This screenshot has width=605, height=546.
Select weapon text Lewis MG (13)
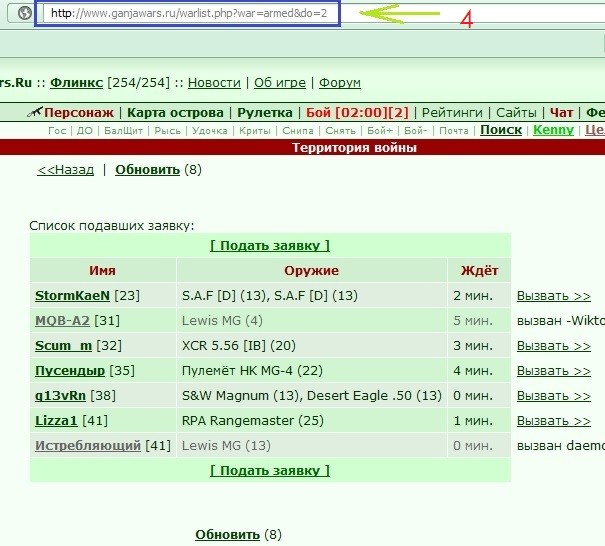pyautogui.click(x=226, y=446)
